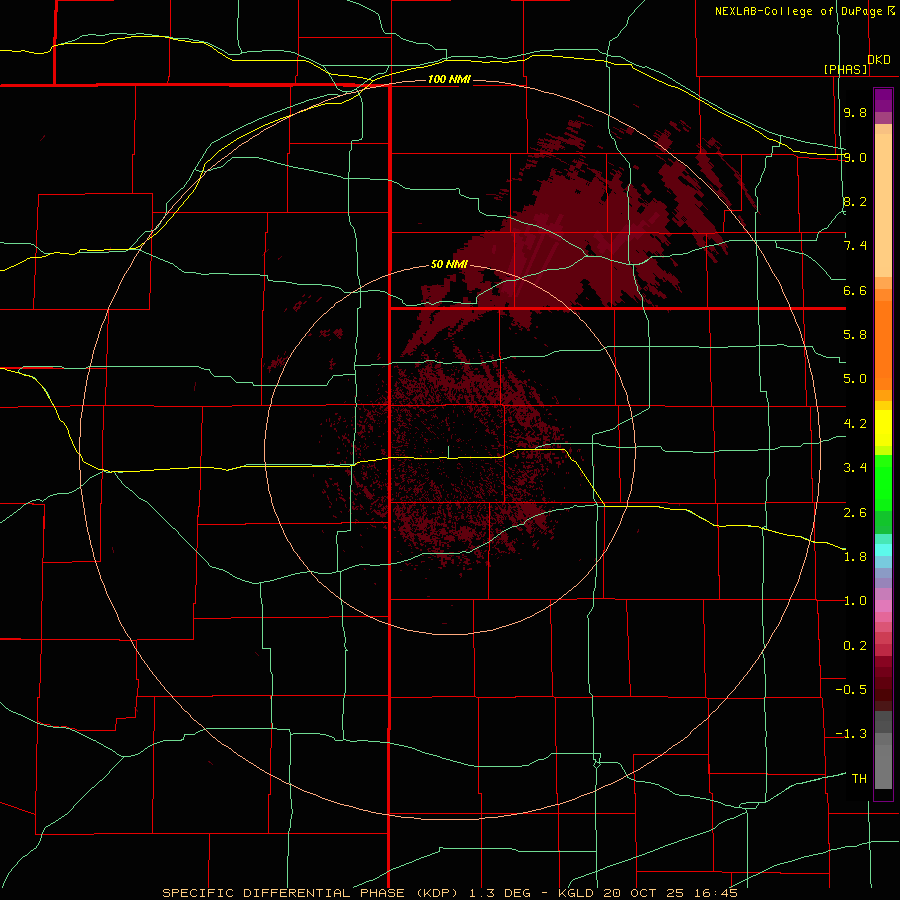
Task: Click the 5.0 scale value
Action: click(x=854, y=379)
